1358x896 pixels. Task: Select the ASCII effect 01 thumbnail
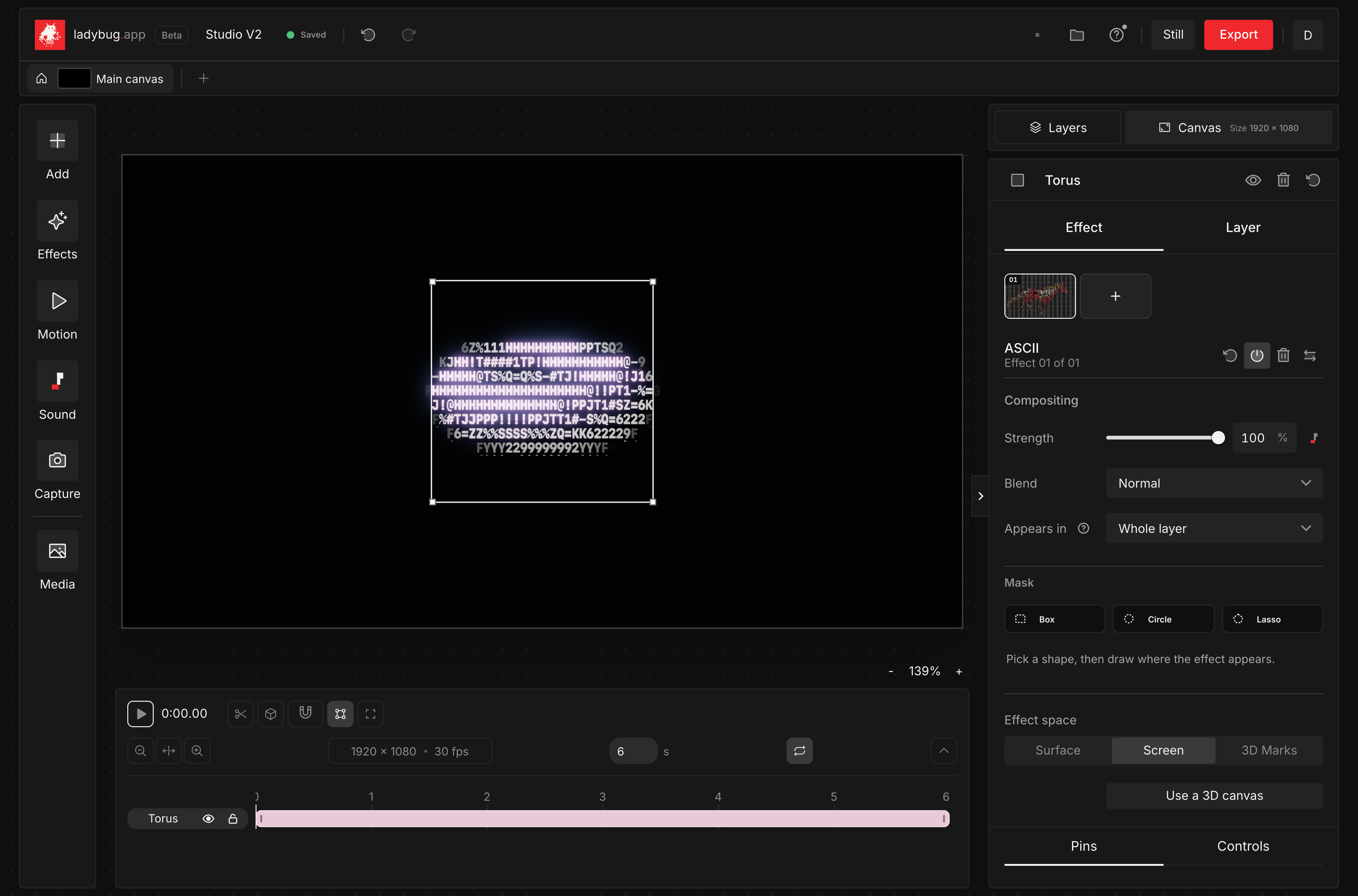[1040, 296]
